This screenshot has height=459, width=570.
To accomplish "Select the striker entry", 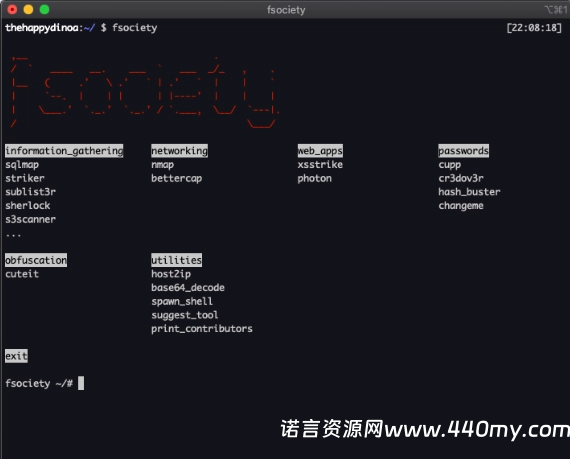I will (25, 178).
